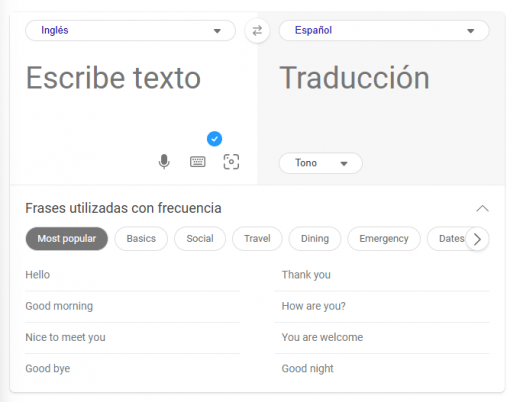
Task: Select the Most popular category
Action: 67,239
